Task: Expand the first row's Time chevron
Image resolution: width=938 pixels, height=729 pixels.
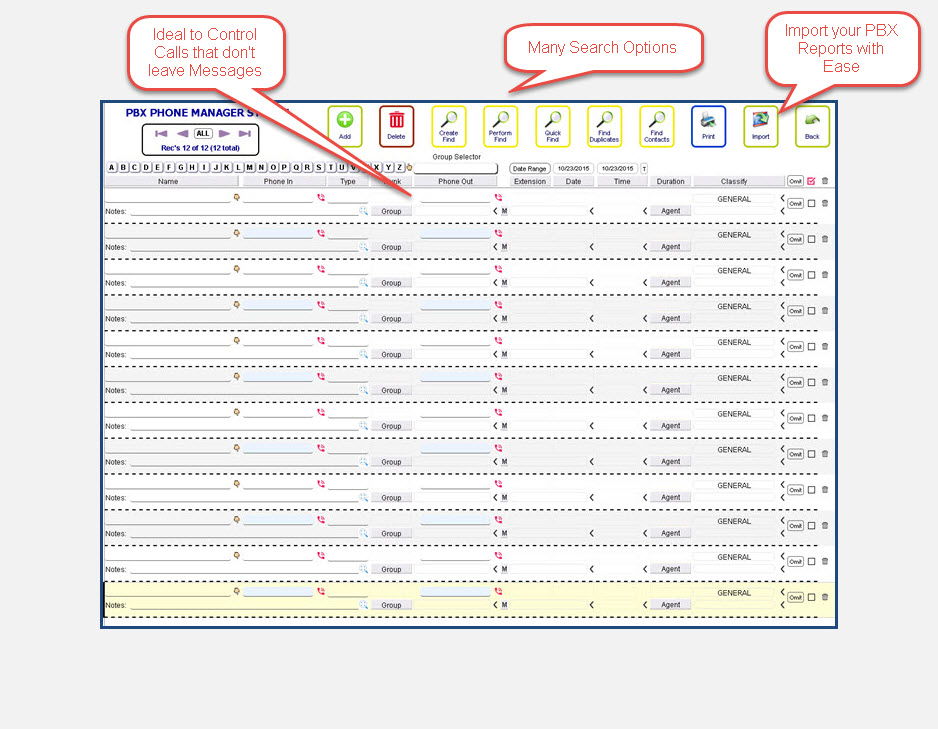Action: [645, 211]
